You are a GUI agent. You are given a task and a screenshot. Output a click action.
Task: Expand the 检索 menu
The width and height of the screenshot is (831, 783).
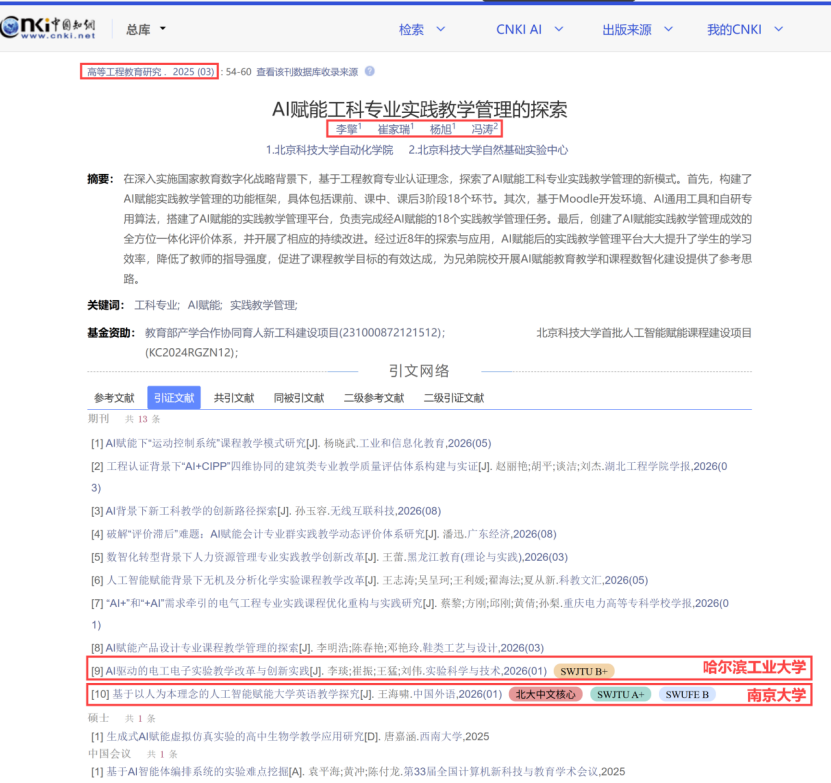[422, 29]
